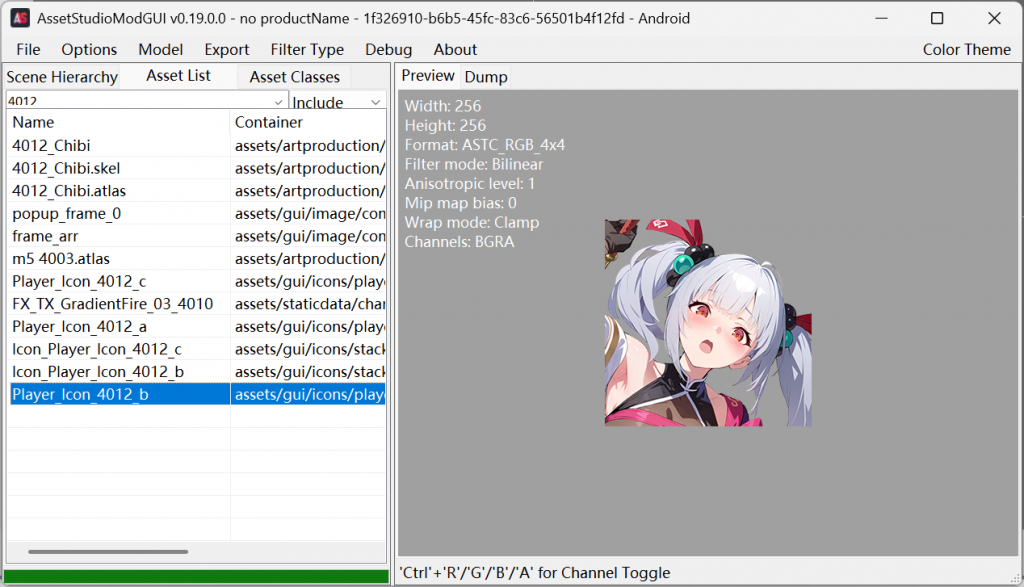The image size is (1024, 587).
Task: Click the character preview image
Action: 708,323
